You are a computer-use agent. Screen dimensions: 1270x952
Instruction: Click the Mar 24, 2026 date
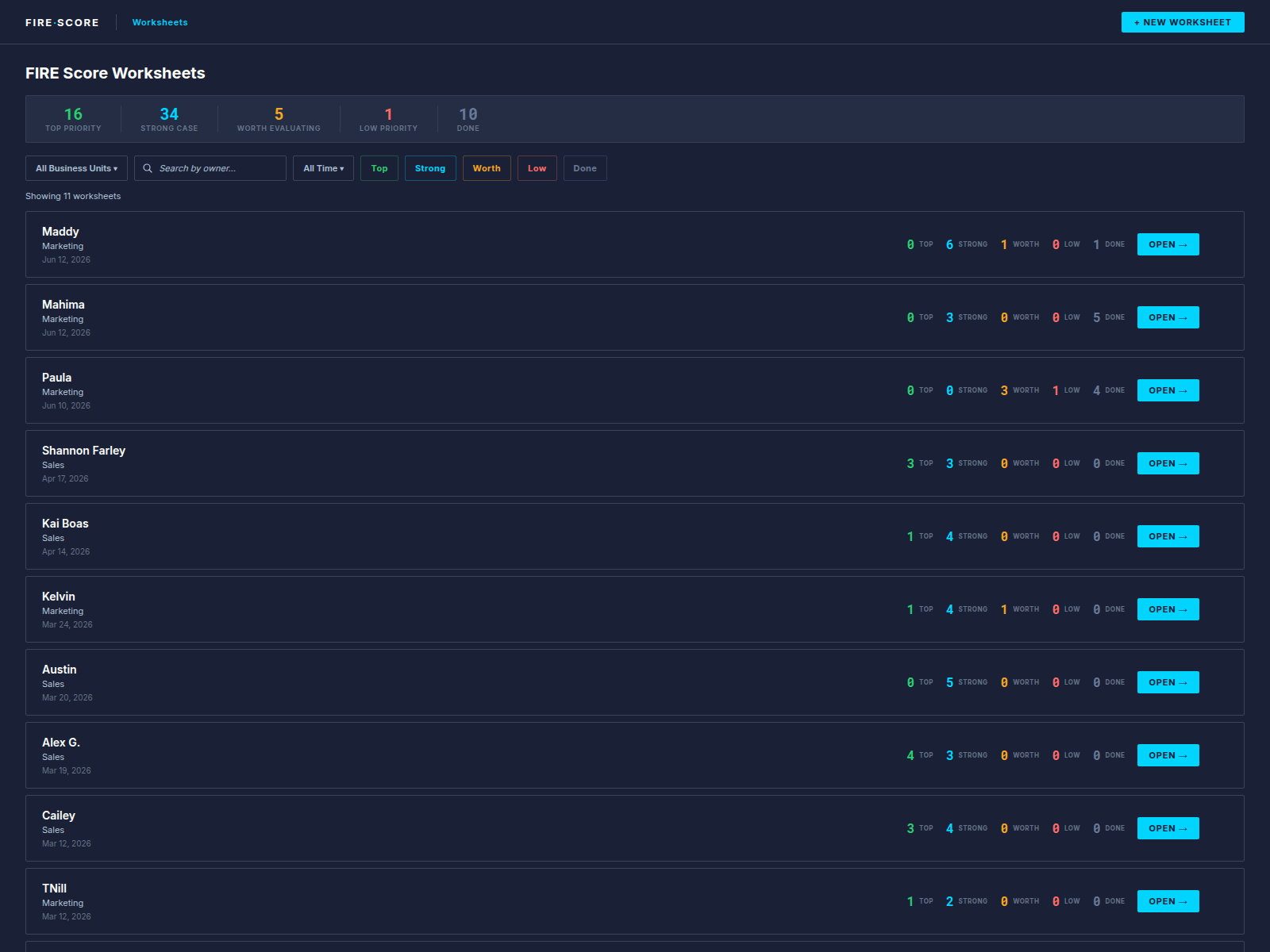(67, 624)
